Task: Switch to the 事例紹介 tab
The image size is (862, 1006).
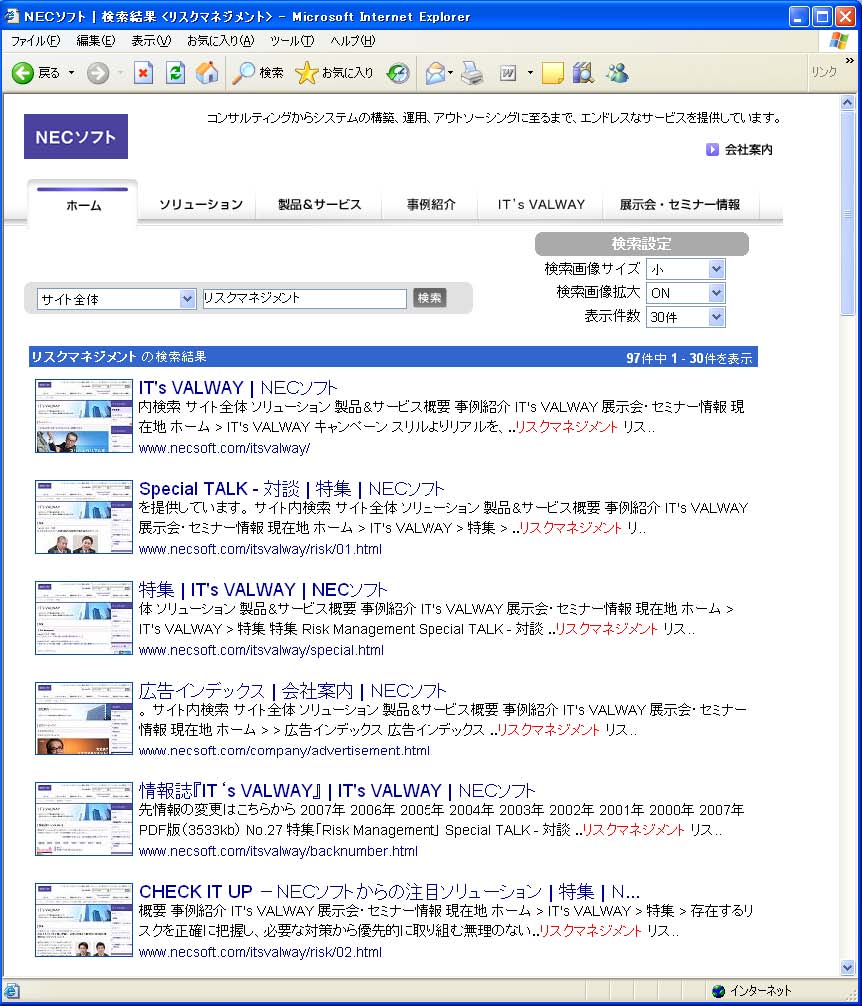Action: point(431,205)
